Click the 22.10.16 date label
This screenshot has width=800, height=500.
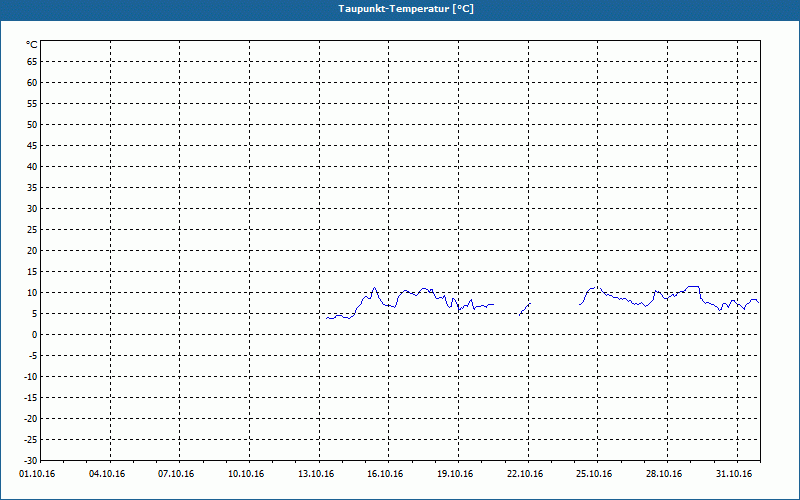click(x=525, y=474)
